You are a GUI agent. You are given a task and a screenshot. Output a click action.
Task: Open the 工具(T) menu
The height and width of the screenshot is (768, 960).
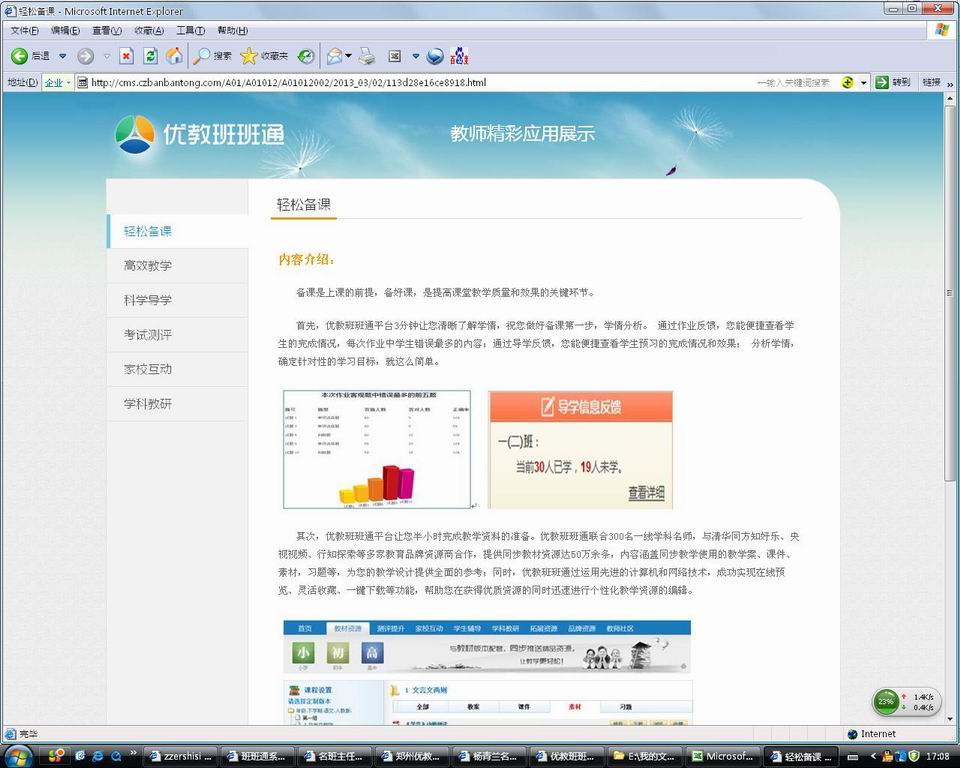point(190,31)
